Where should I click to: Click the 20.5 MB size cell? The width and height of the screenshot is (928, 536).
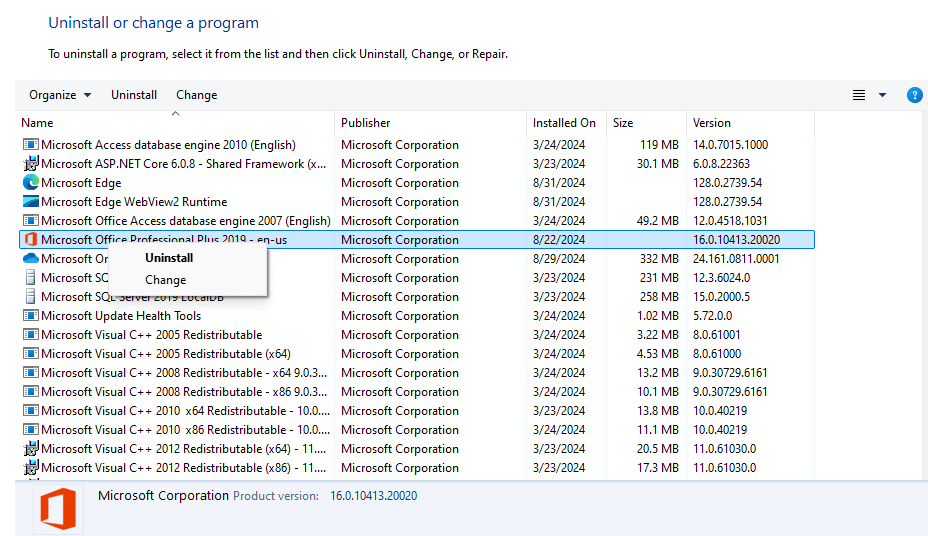[x=658, y=448]
